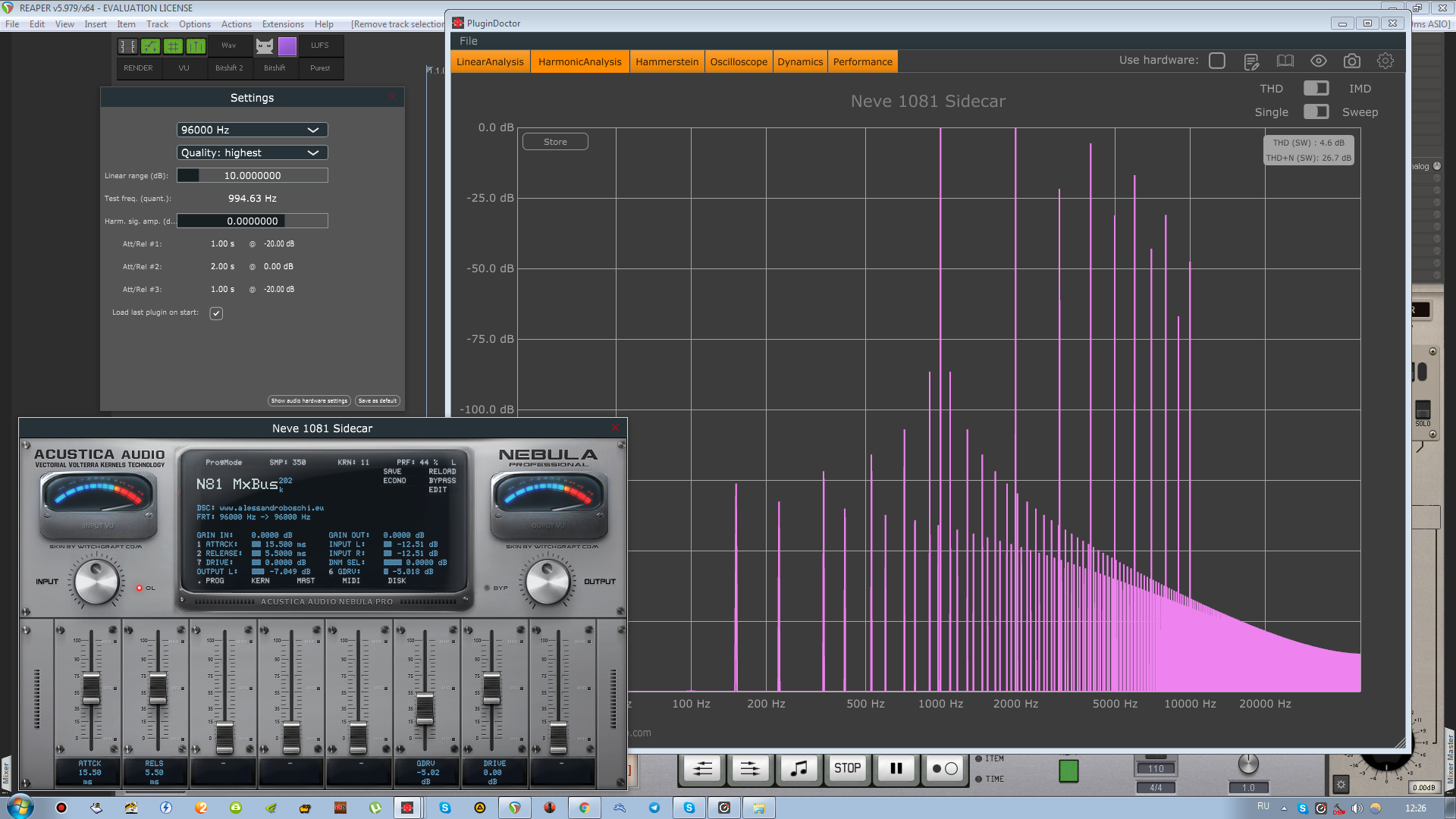Open the VU toolbar button
1456x819 pixels.
184,68
